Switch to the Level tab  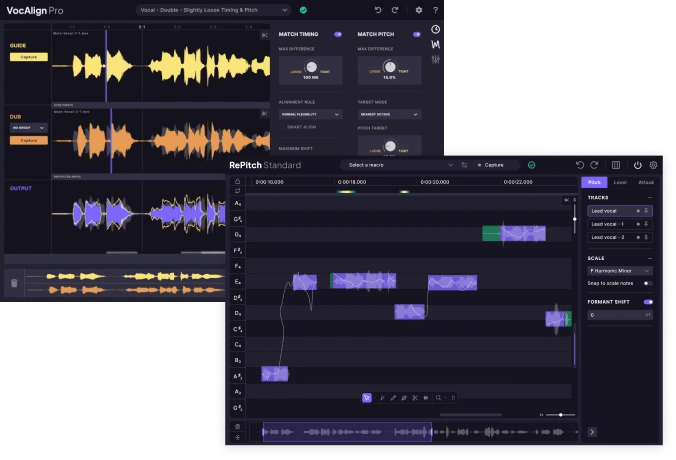[620, 182]
